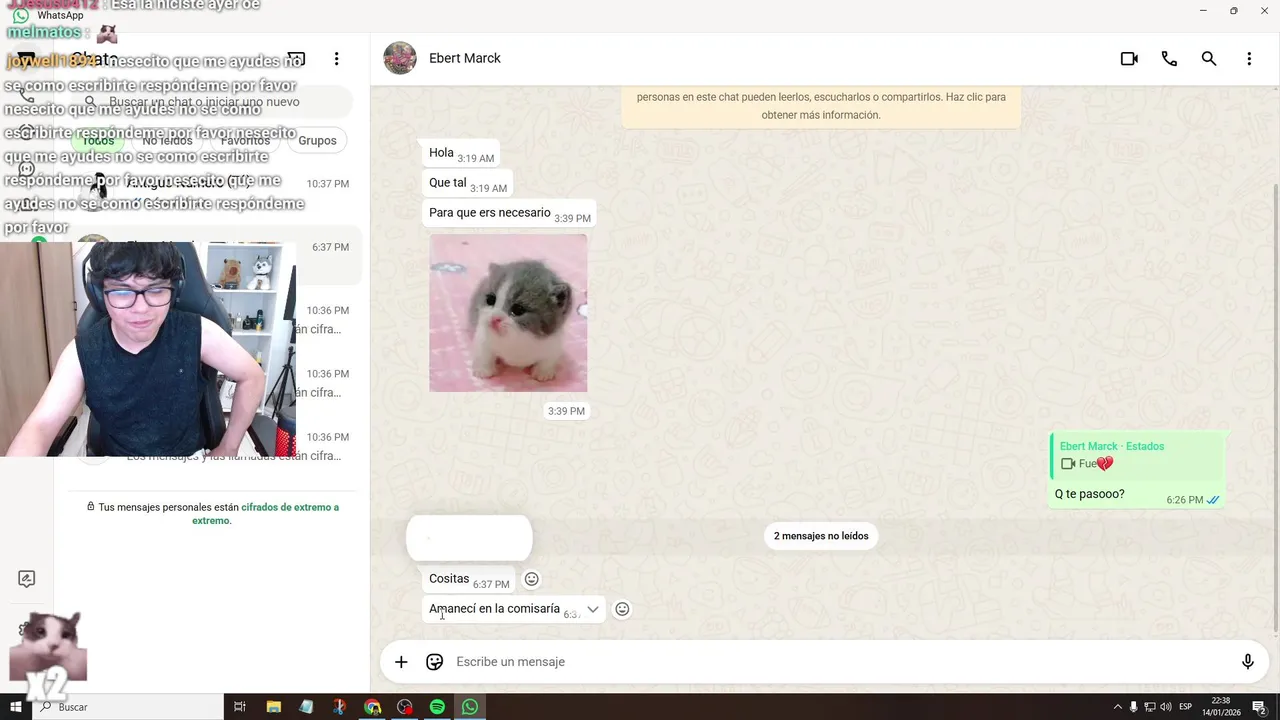
Task: Show hidden system tray icons
Action: pyautogui.click(x=1117, y=707)
